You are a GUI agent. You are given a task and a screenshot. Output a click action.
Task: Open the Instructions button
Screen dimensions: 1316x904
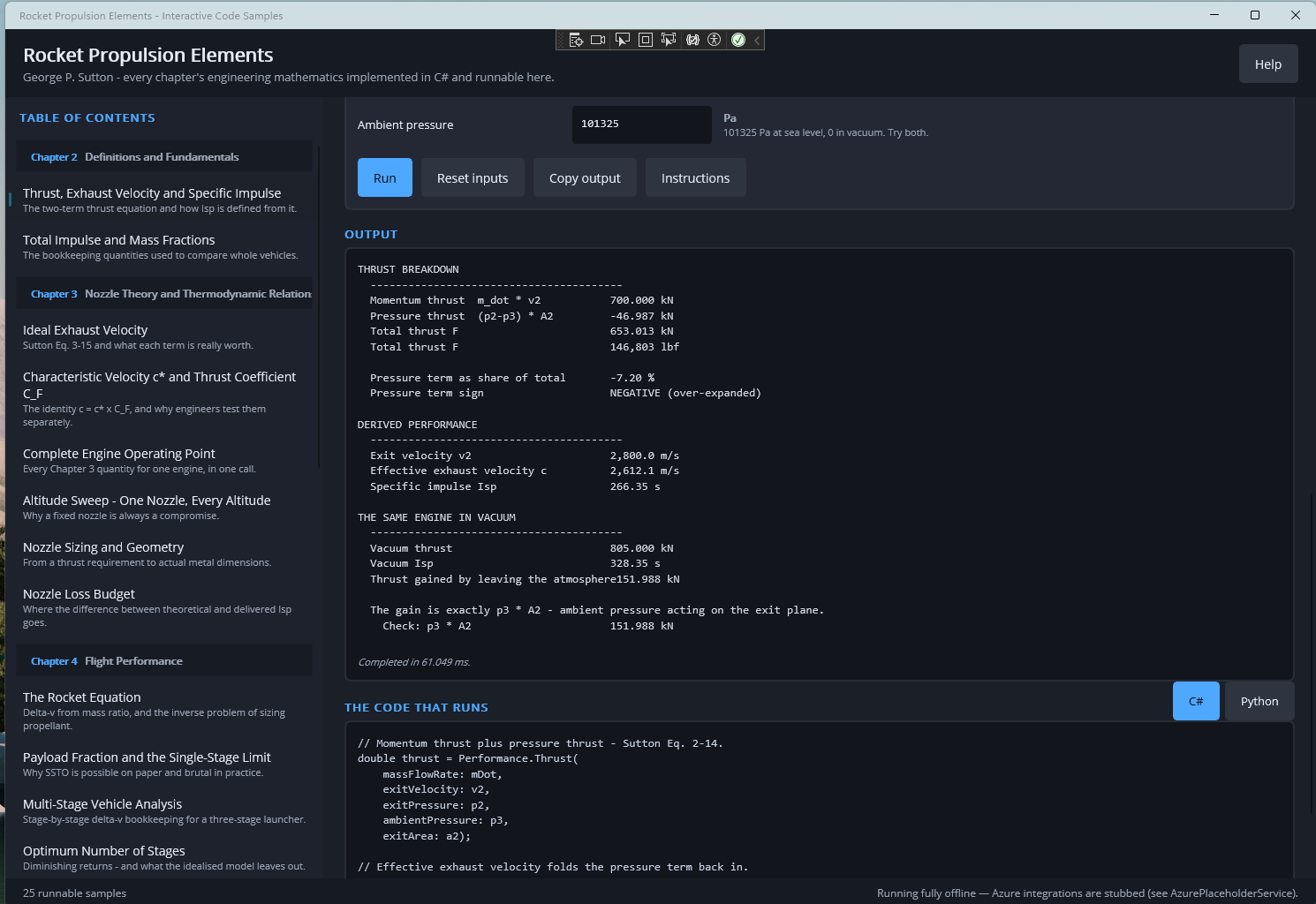point(696,177)
